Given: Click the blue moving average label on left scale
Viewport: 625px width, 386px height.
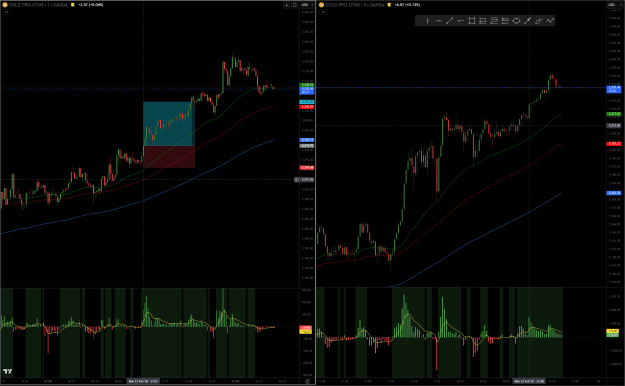Looking at the screenshot, I should tap(307, 140).
